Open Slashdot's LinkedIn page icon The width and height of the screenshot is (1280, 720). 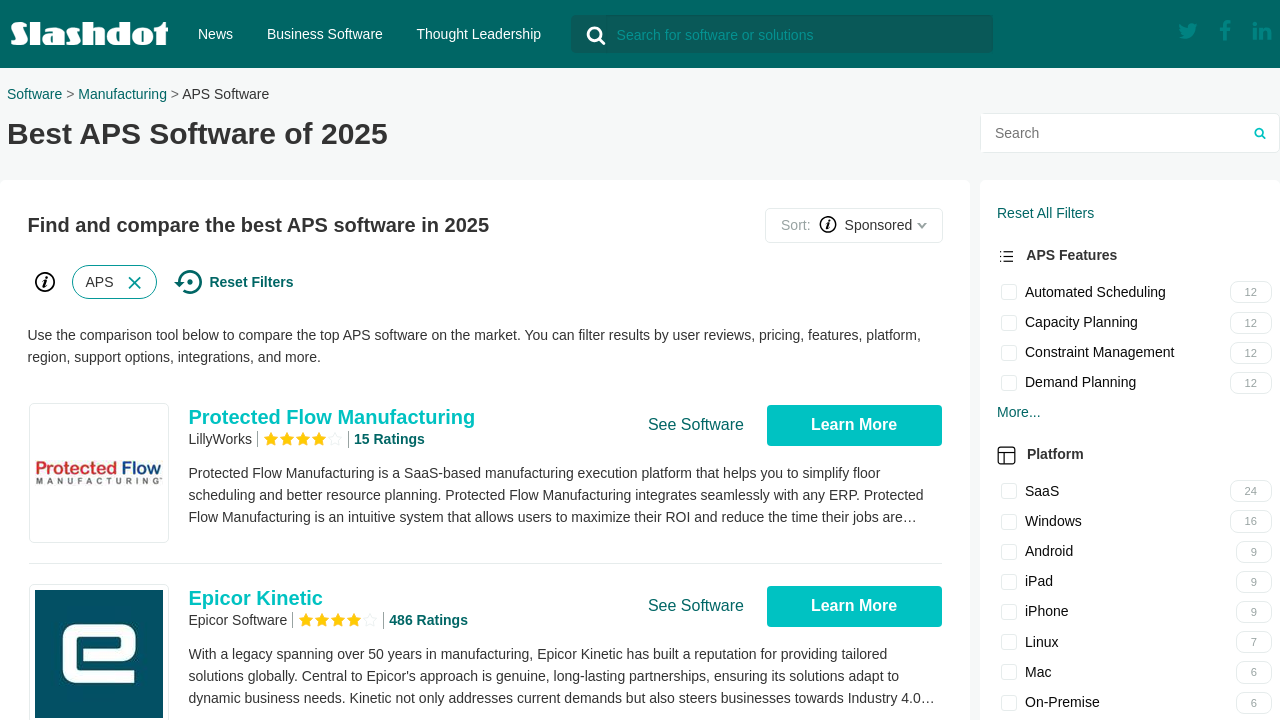(1261, 31)
